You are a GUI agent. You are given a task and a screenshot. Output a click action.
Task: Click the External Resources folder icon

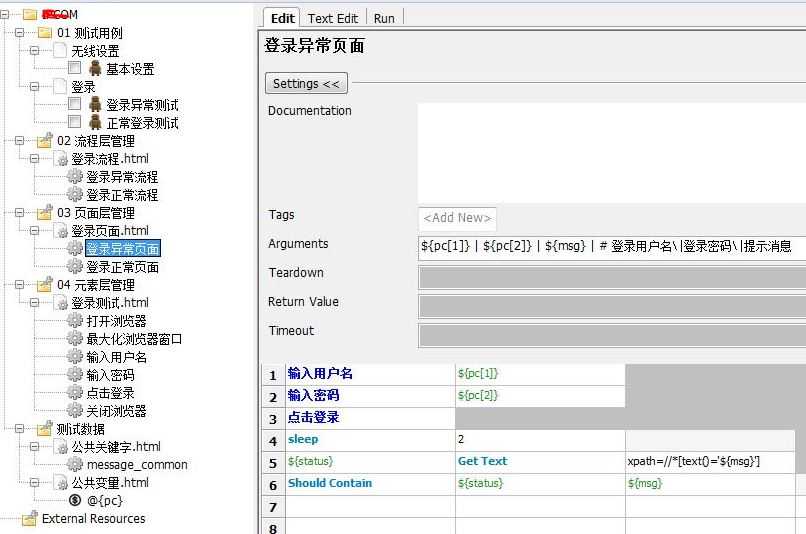point(30,518)
